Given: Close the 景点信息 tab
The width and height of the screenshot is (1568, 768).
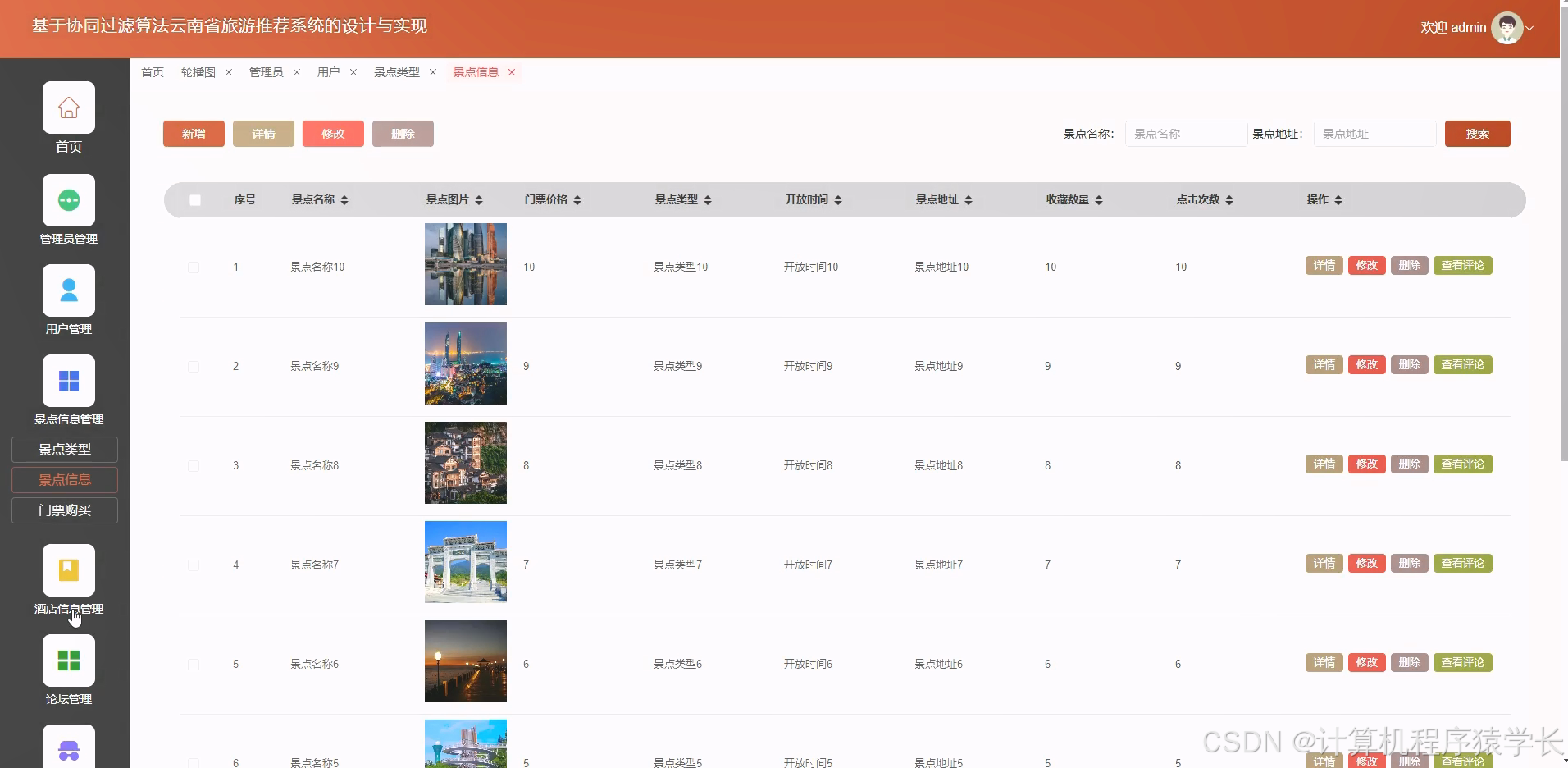Looking at the screenshot, I should (x=512, y=72).
